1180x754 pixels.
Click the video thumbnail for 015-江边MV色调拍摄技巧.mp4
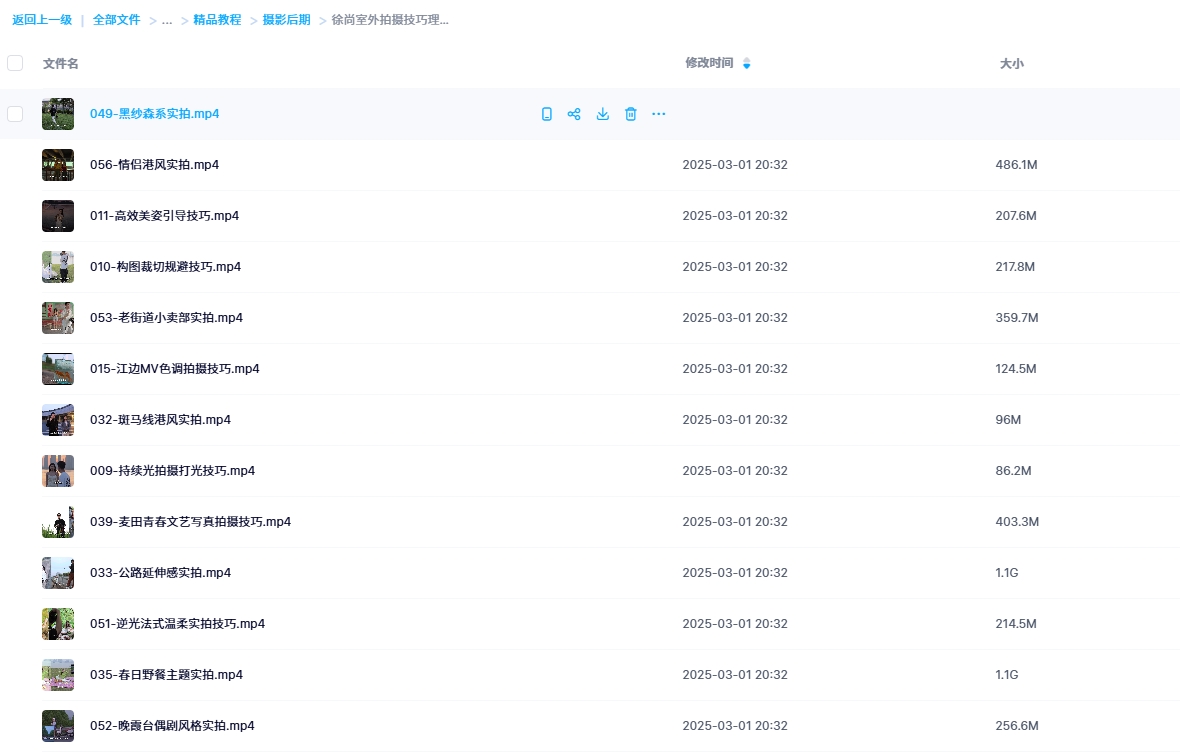58,369
